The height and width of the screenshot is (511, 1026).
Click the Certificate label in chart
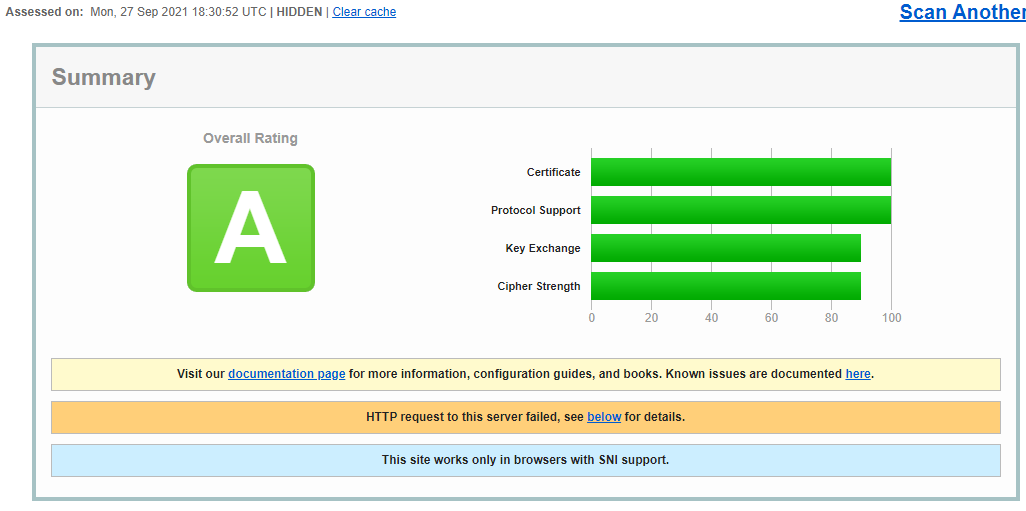[x=554, y=172]
